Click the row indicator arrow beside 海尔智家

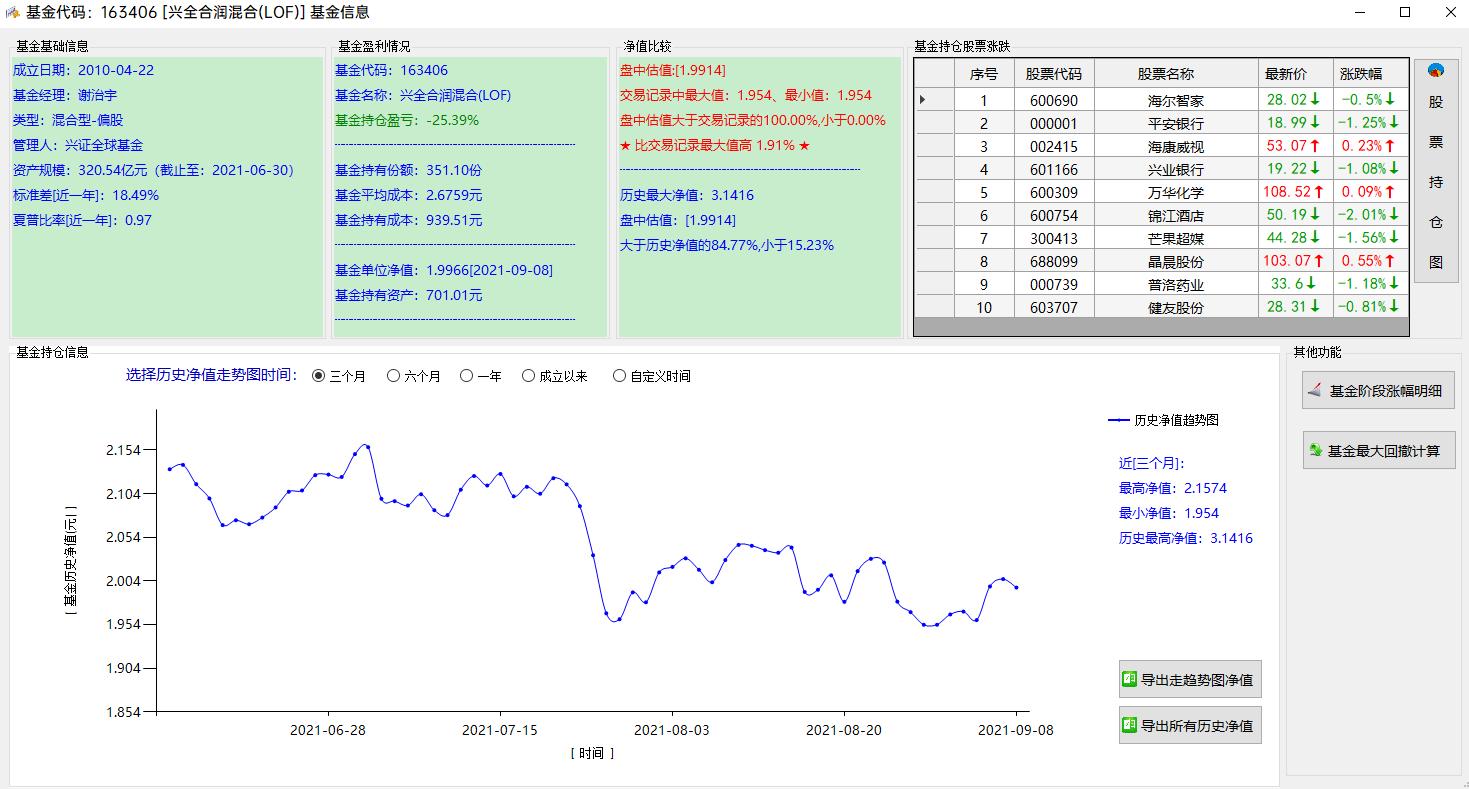coord(922,99)
